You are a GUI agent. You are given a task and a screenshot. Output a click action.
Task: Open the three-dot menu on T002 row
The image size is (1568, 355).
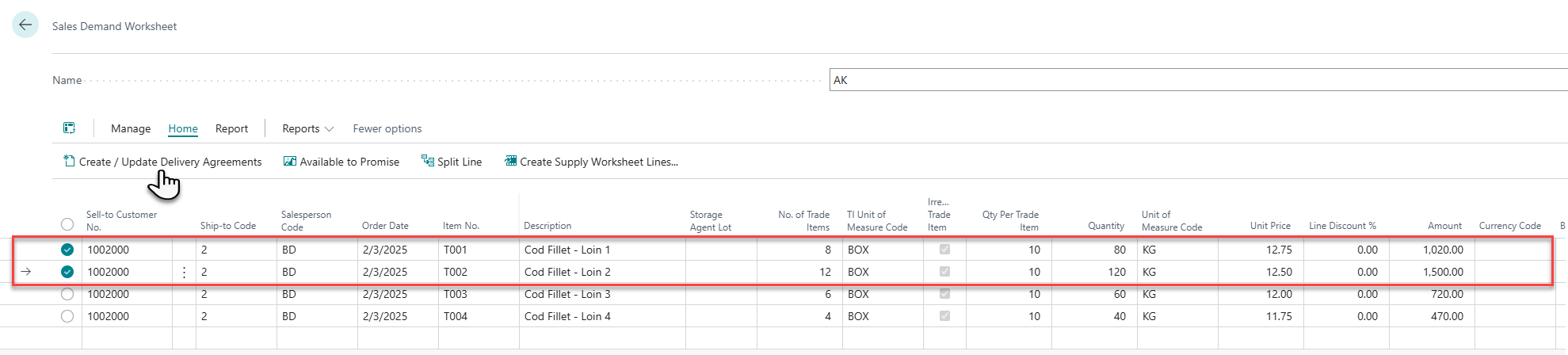(x=184, y=272)
